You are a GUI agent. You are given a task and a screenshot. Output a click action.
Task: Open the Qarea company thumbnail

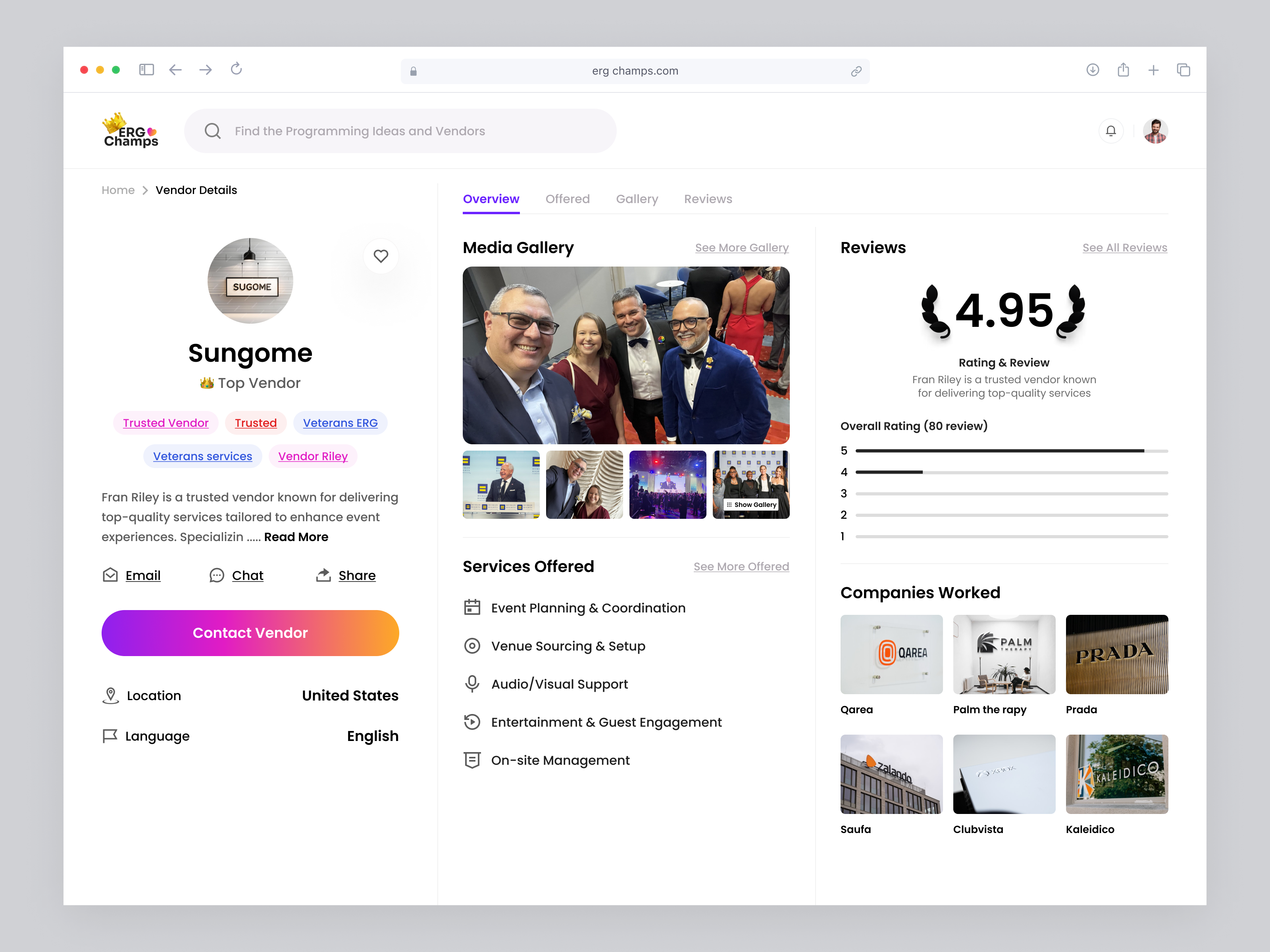tap(891, 654)
